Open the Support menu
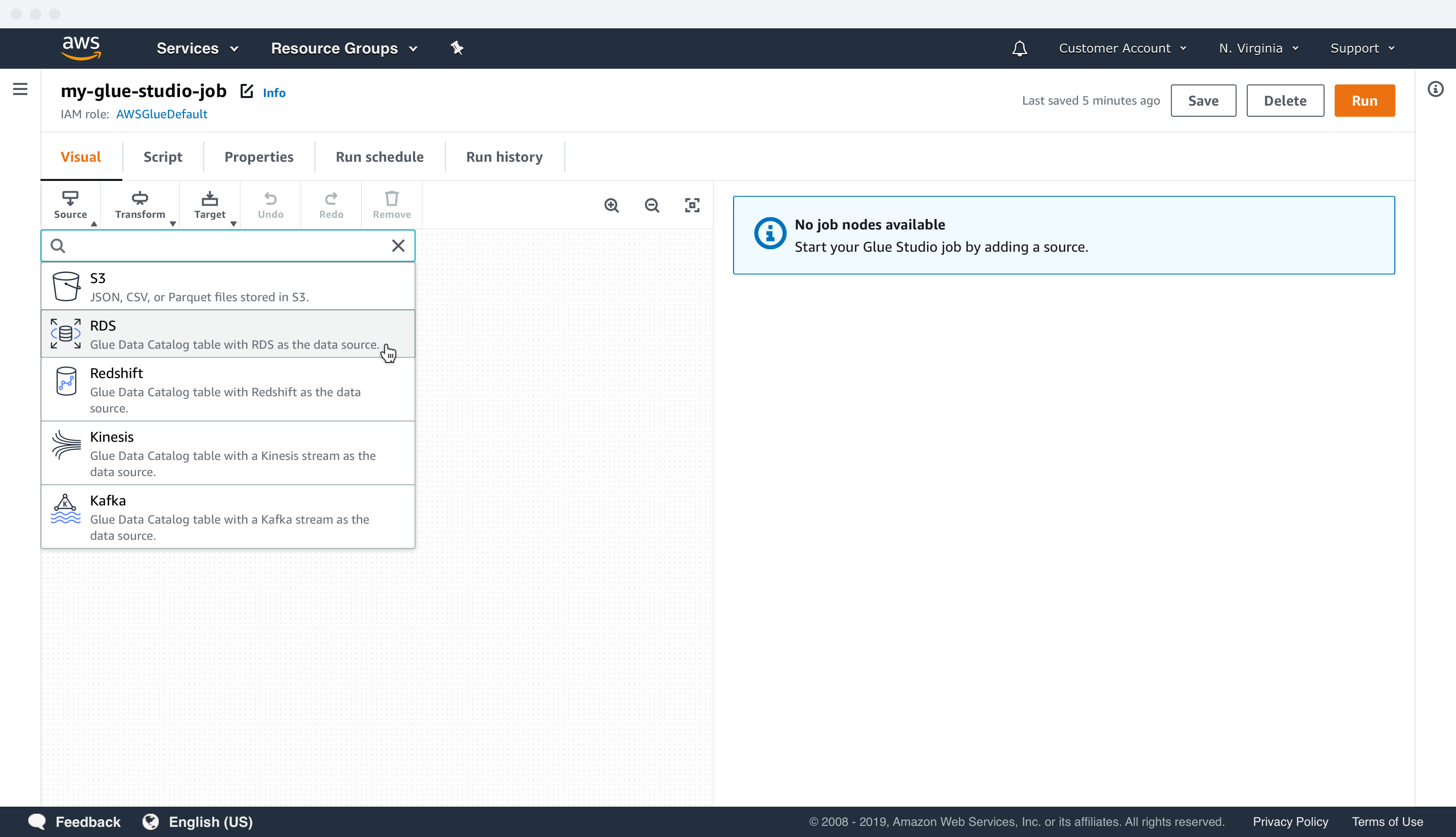This screenshot has height=837, width=1456. [1362, 49]
